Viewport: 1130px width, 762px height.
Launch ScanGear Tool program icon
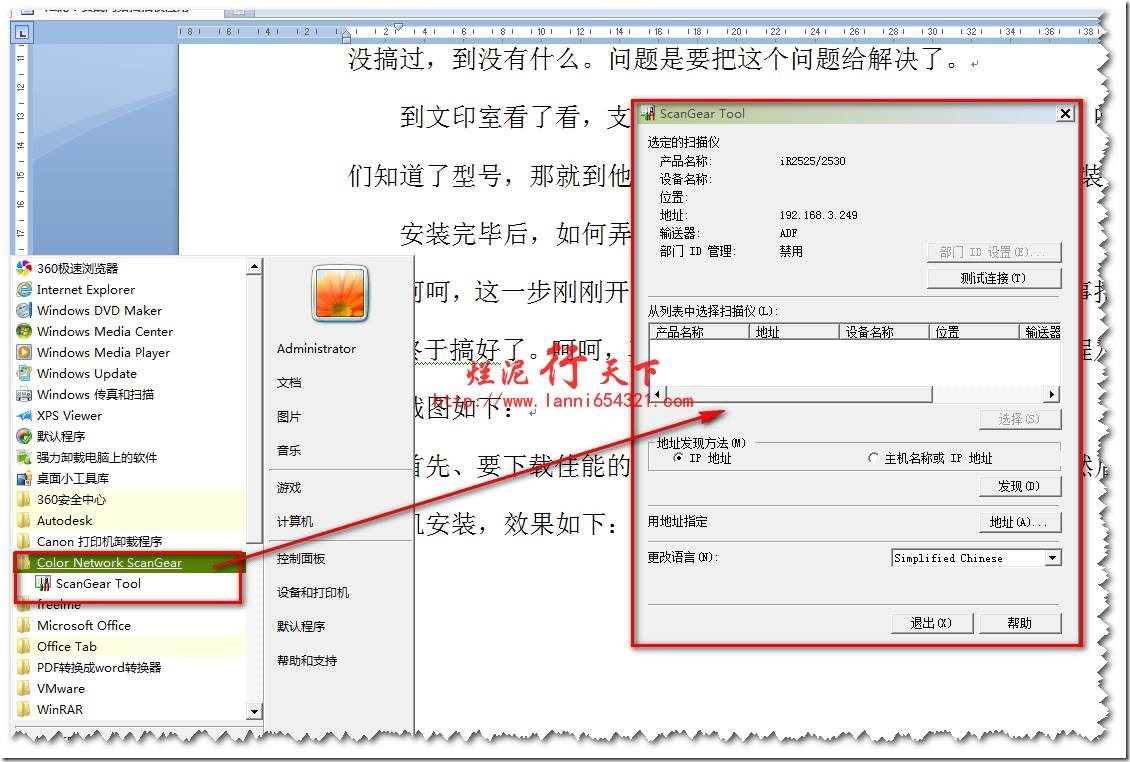pyautogui.click(x=43, y=583)
